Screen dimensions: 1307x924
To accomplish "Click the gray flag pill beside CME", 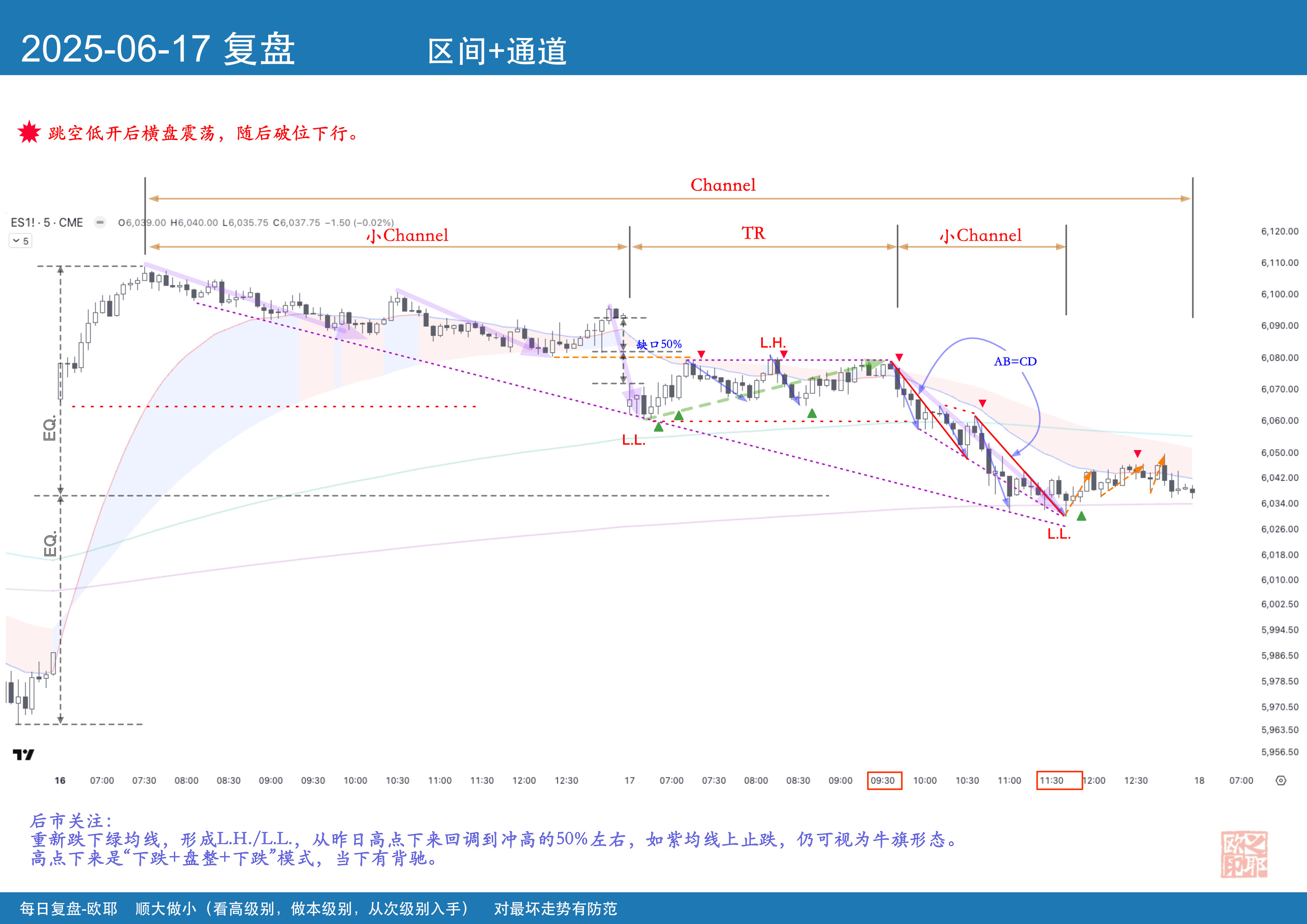I will (x=100, y=222).
